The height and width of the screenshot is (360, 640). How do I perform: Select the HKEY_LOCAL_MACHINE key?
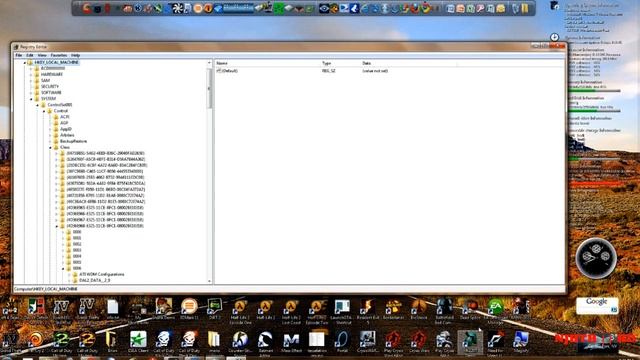pos(56,62)
